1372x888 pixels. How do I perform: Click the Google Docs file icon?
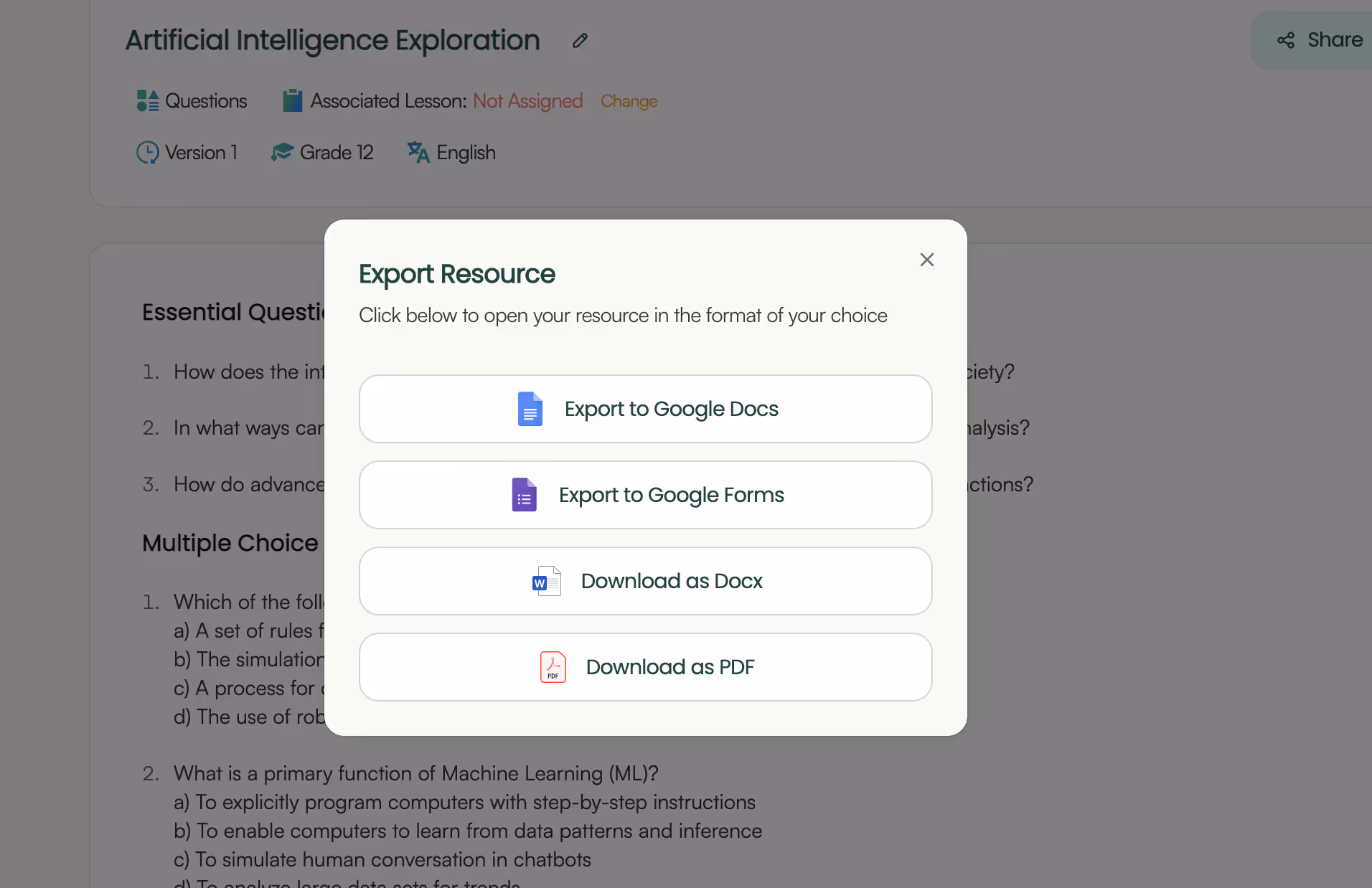(530, 409)
